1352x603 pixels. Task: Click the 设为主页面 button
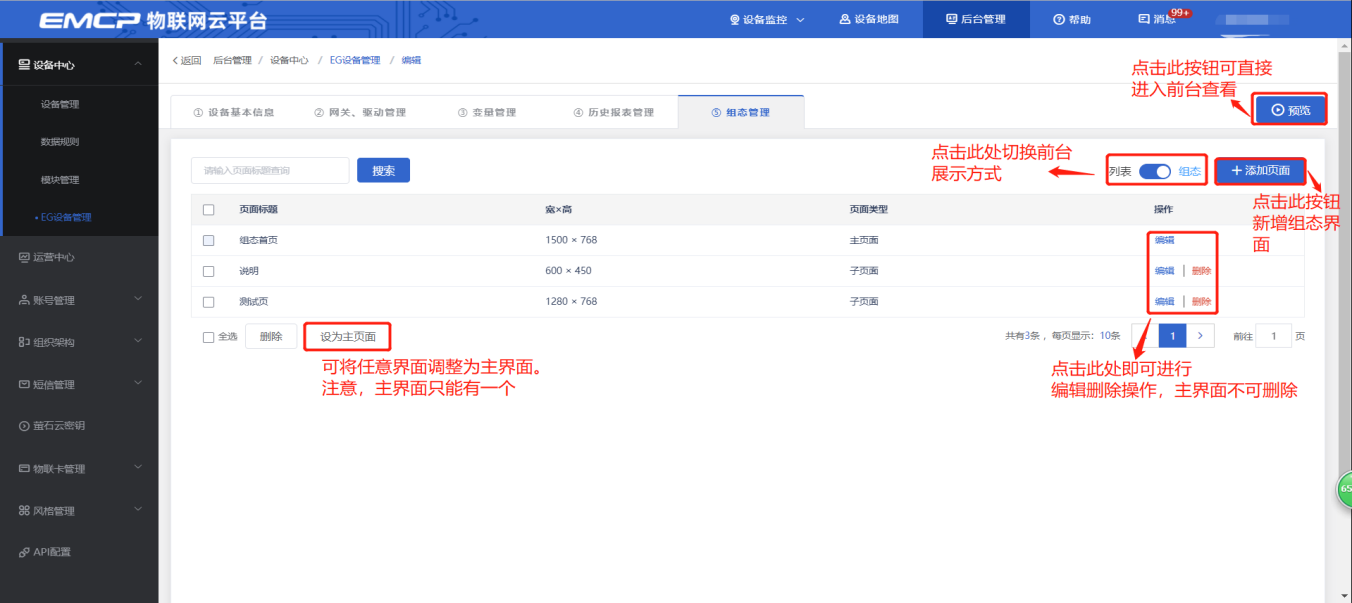347,337
